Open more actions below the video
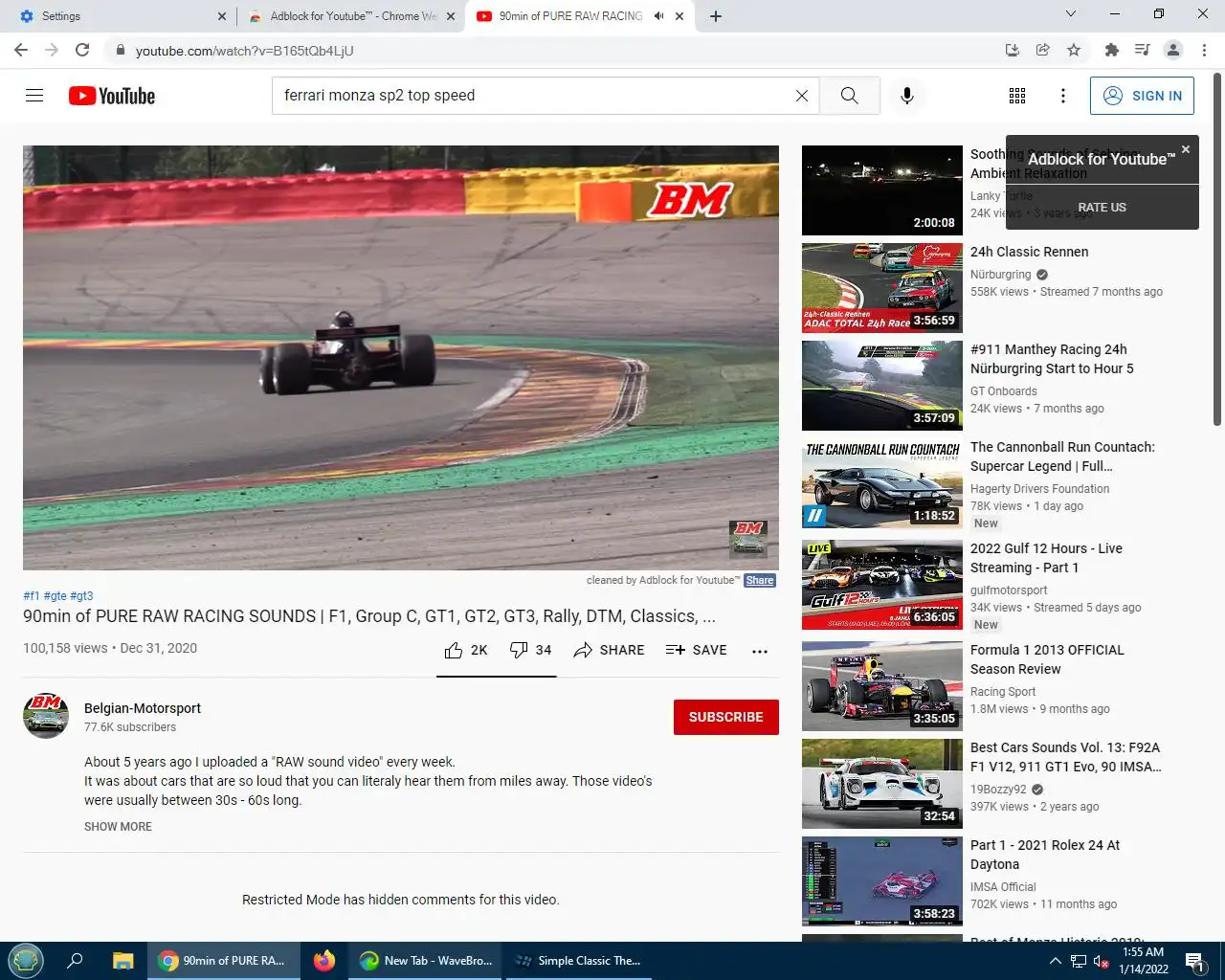 [x=760, y=651]
